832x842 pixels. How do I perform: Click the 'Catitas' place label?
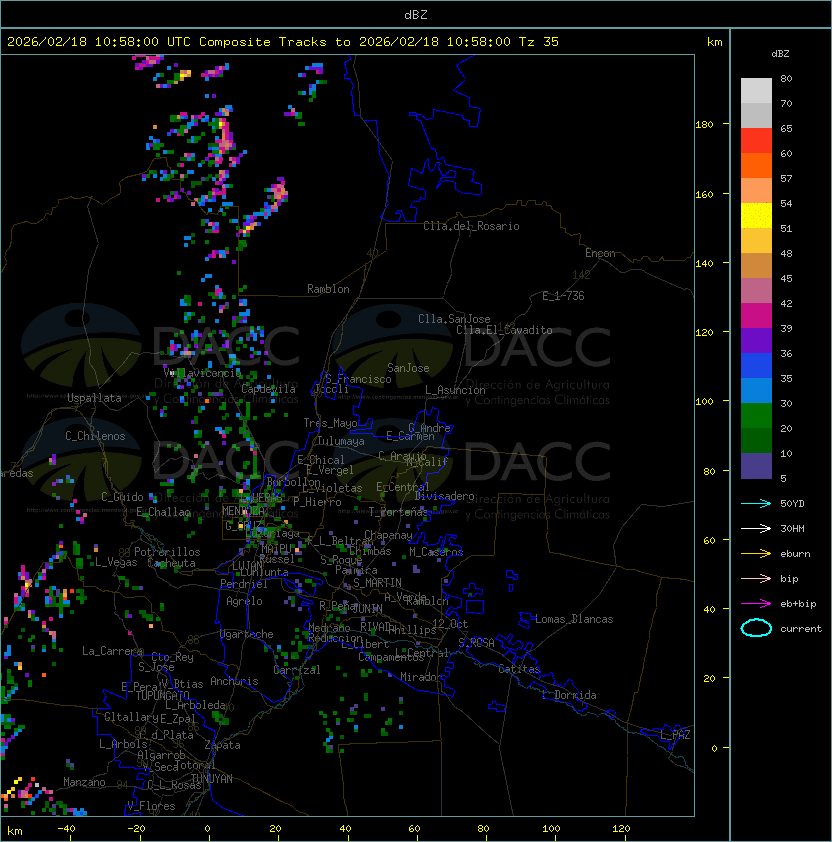coord(519,669)
